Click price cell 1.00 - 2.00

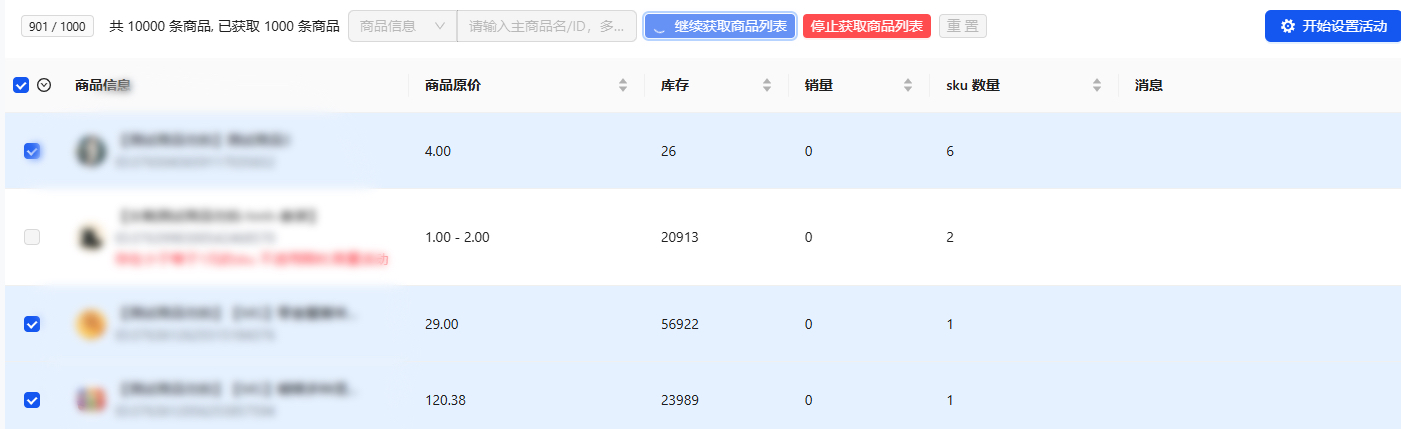(457, 237)
